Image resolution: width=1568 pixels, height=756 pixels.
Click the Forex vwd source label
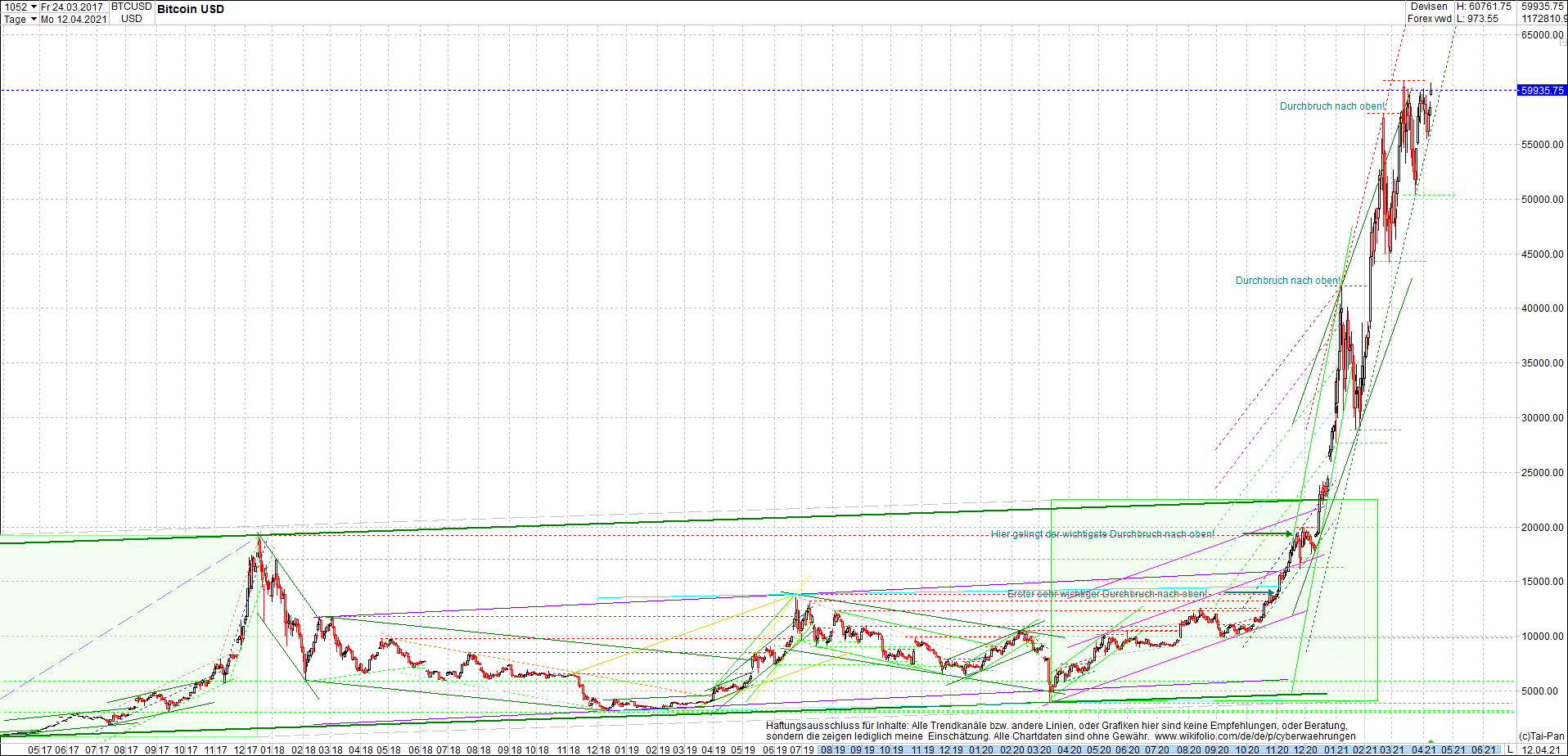coord(1429,19)
